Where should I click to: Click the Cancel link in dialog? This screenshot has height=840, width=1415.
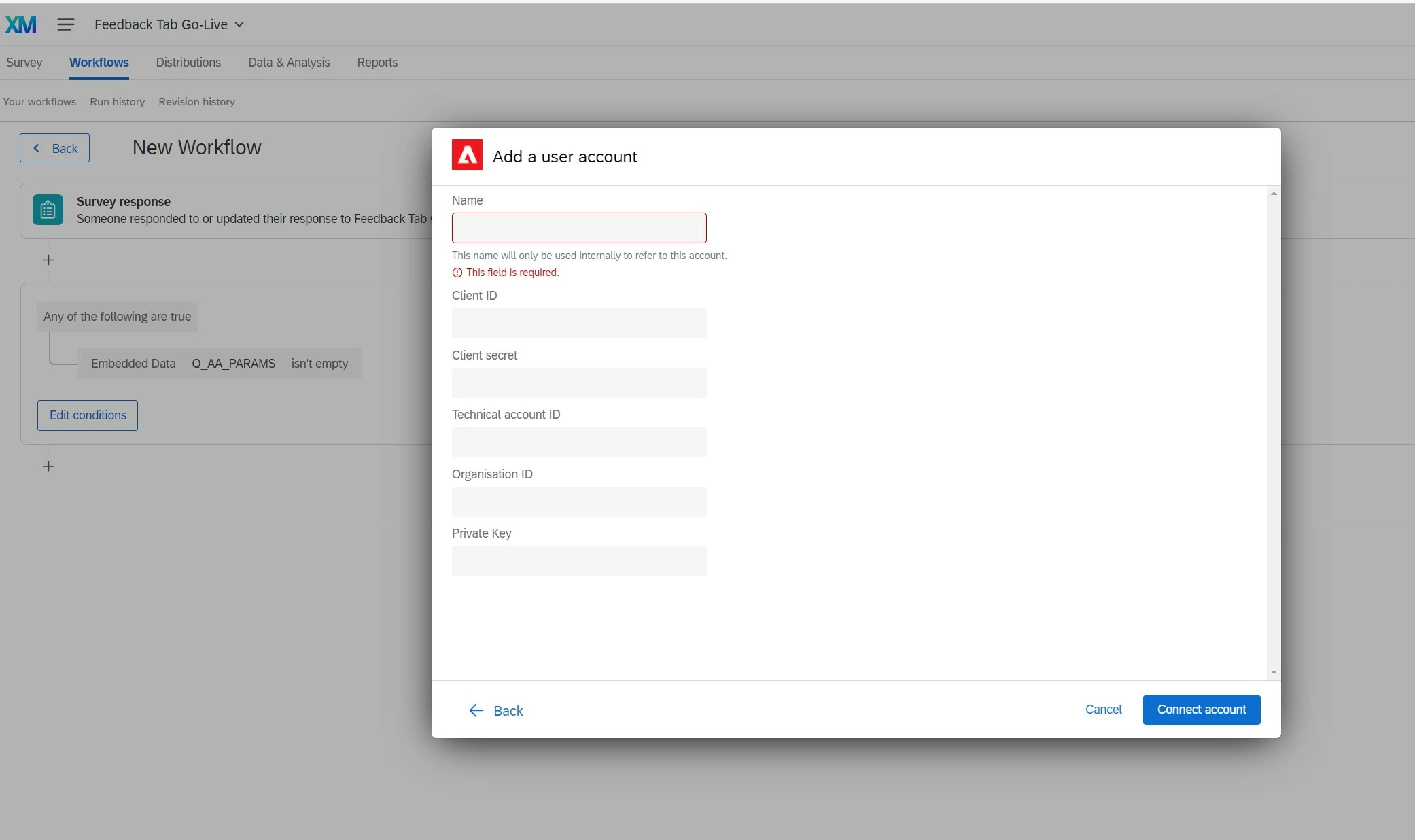1103,710
